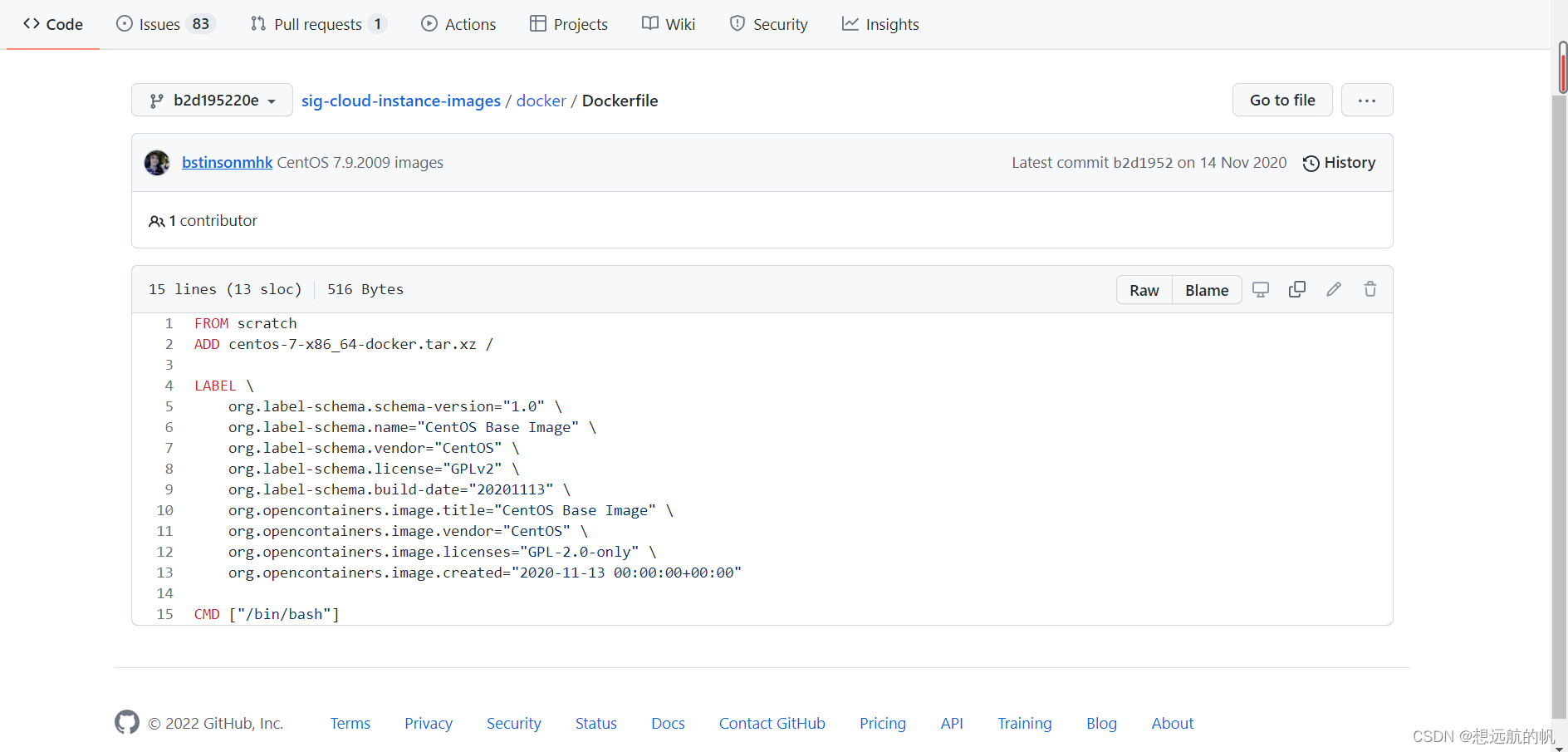This screenshot has width=1568, height=752.
Task: Open sig-cloud-instance-images repository breadcrumb
Action: pyautogui.click(x=401, y=101)
